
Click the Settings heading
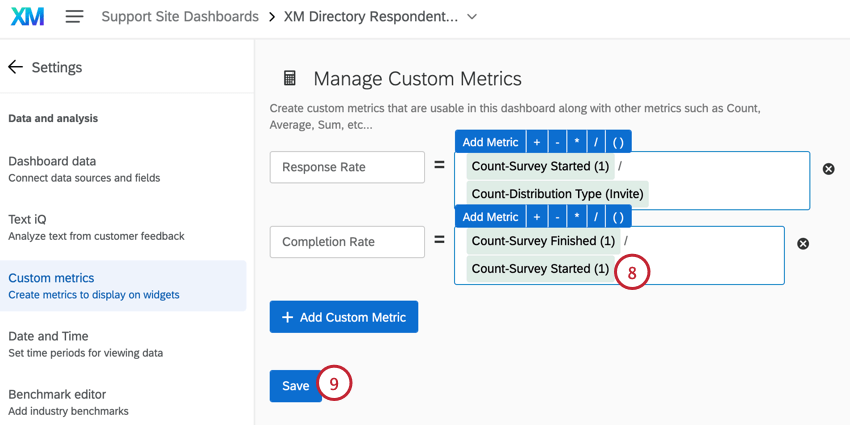point(57,67)
